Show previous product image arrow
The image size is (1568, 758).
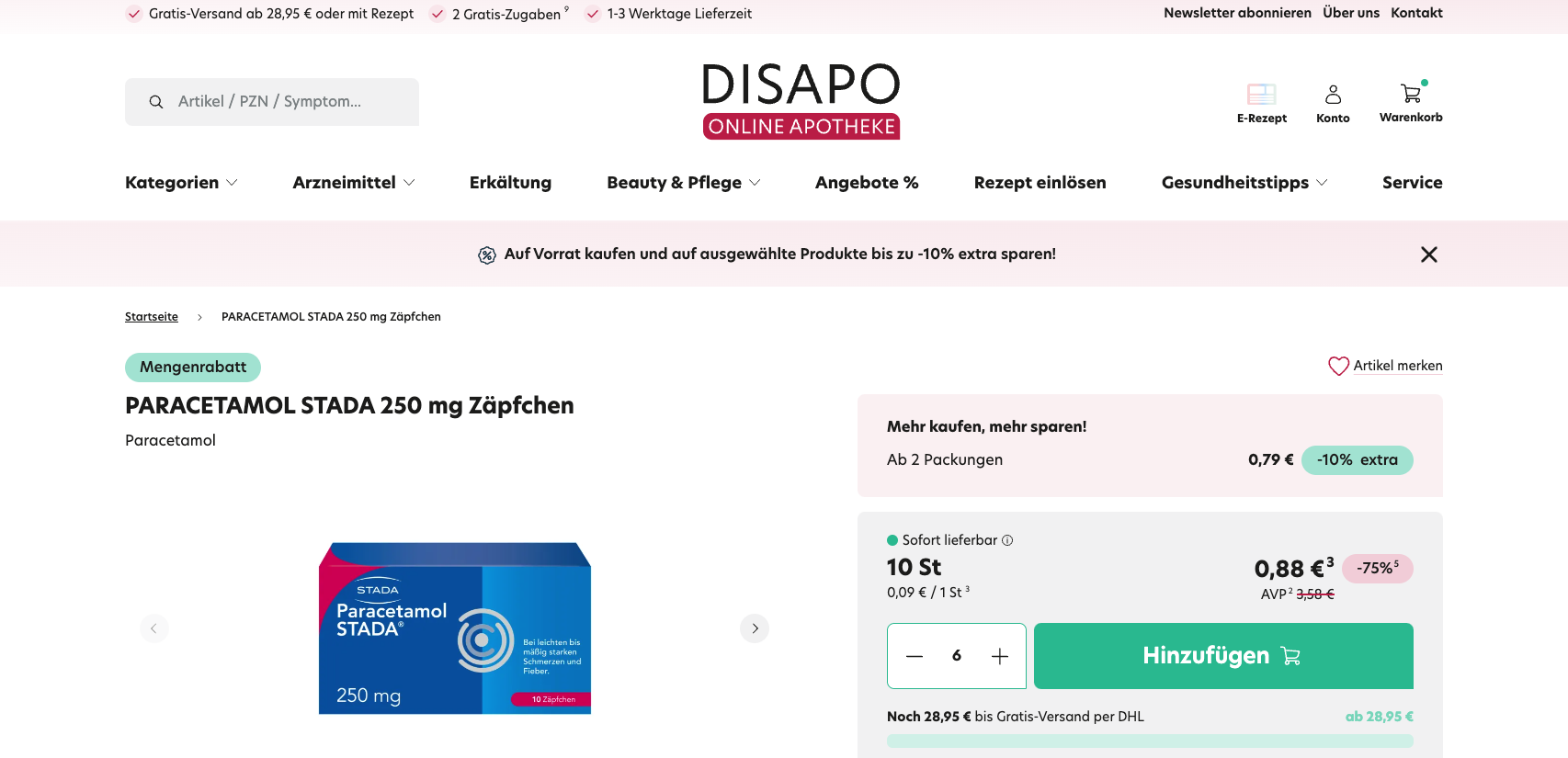154,628
